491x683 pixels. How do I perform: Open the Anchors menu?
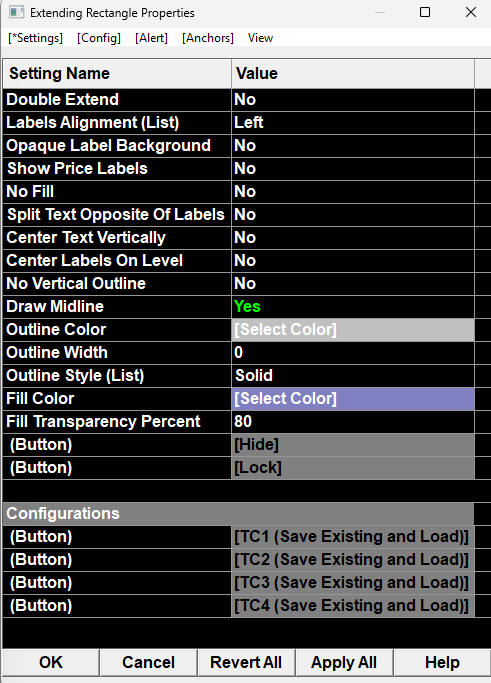click(208, 38)
